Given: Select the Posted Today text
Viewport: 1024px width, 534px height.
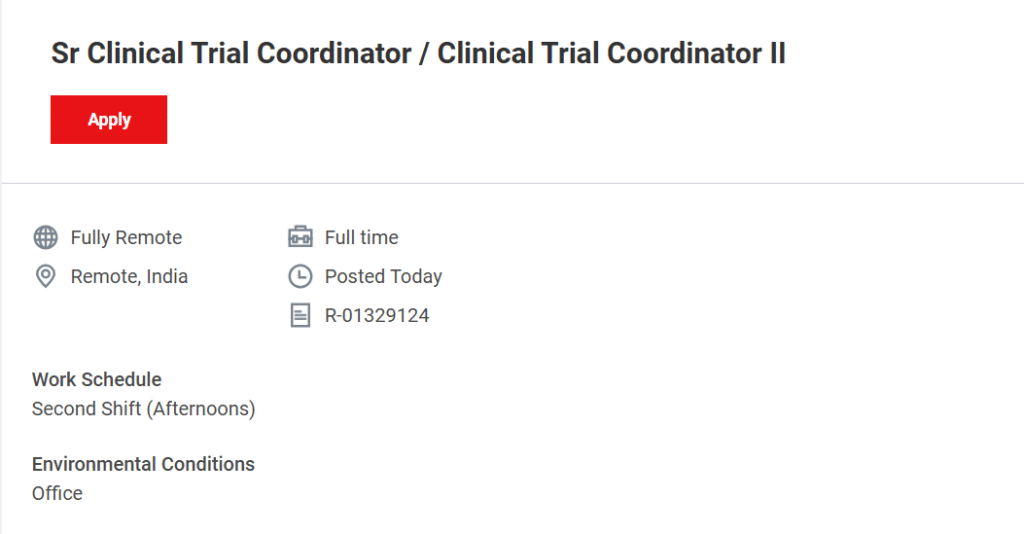Looking at the screenshot, I should click(x=383, y=276).
